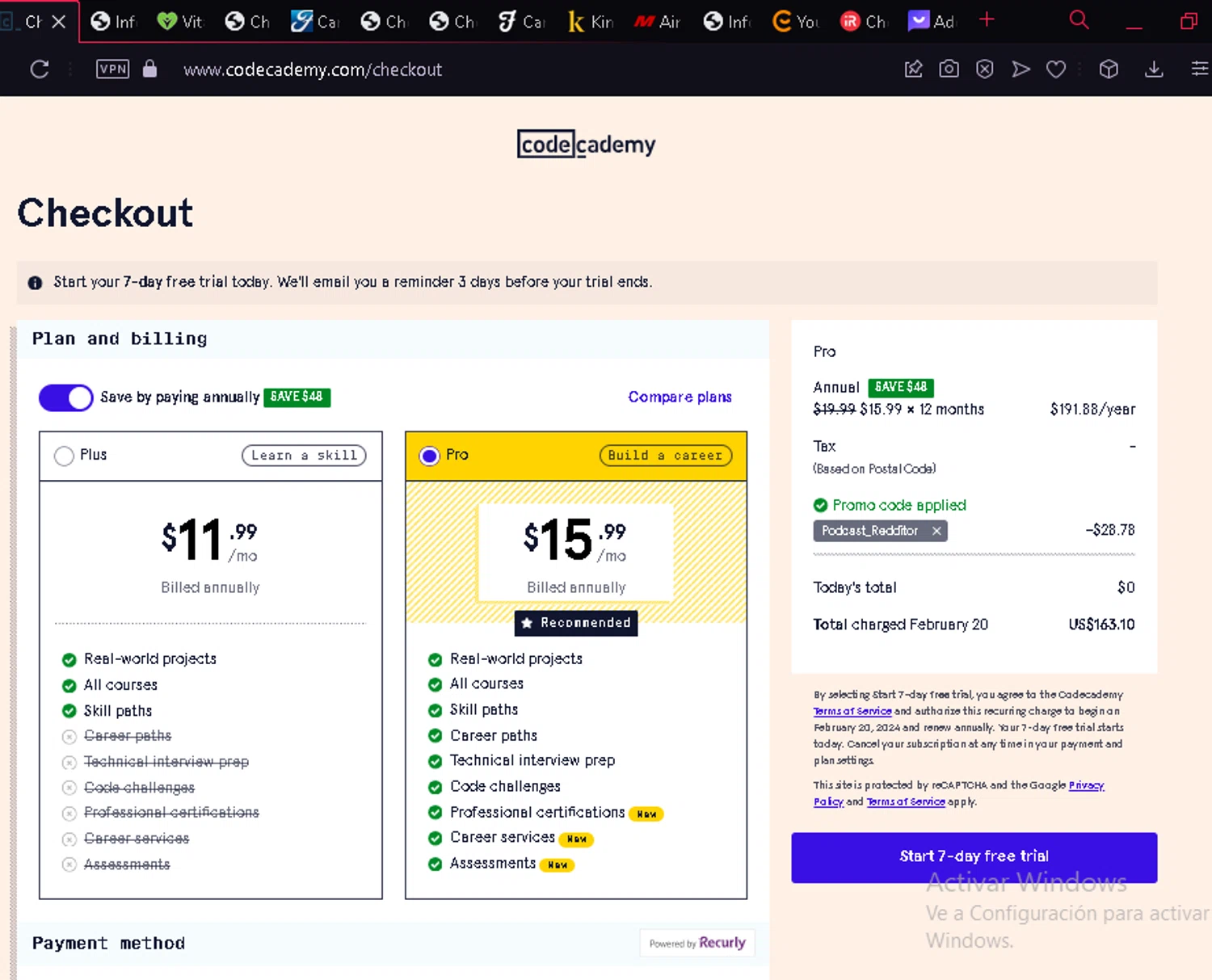Viewport: 1212px width, 980px height.
Task: Click the Recommended star badge
Action: (x=576, y=623)
